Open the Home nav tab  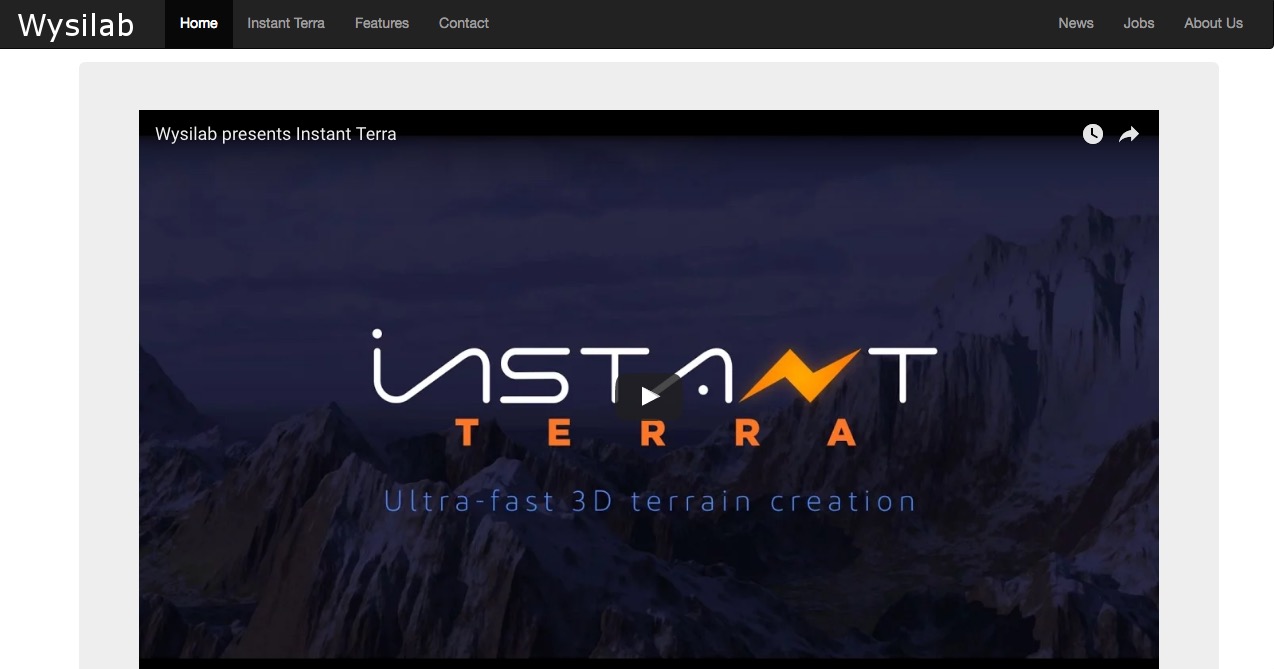[199, 23]
